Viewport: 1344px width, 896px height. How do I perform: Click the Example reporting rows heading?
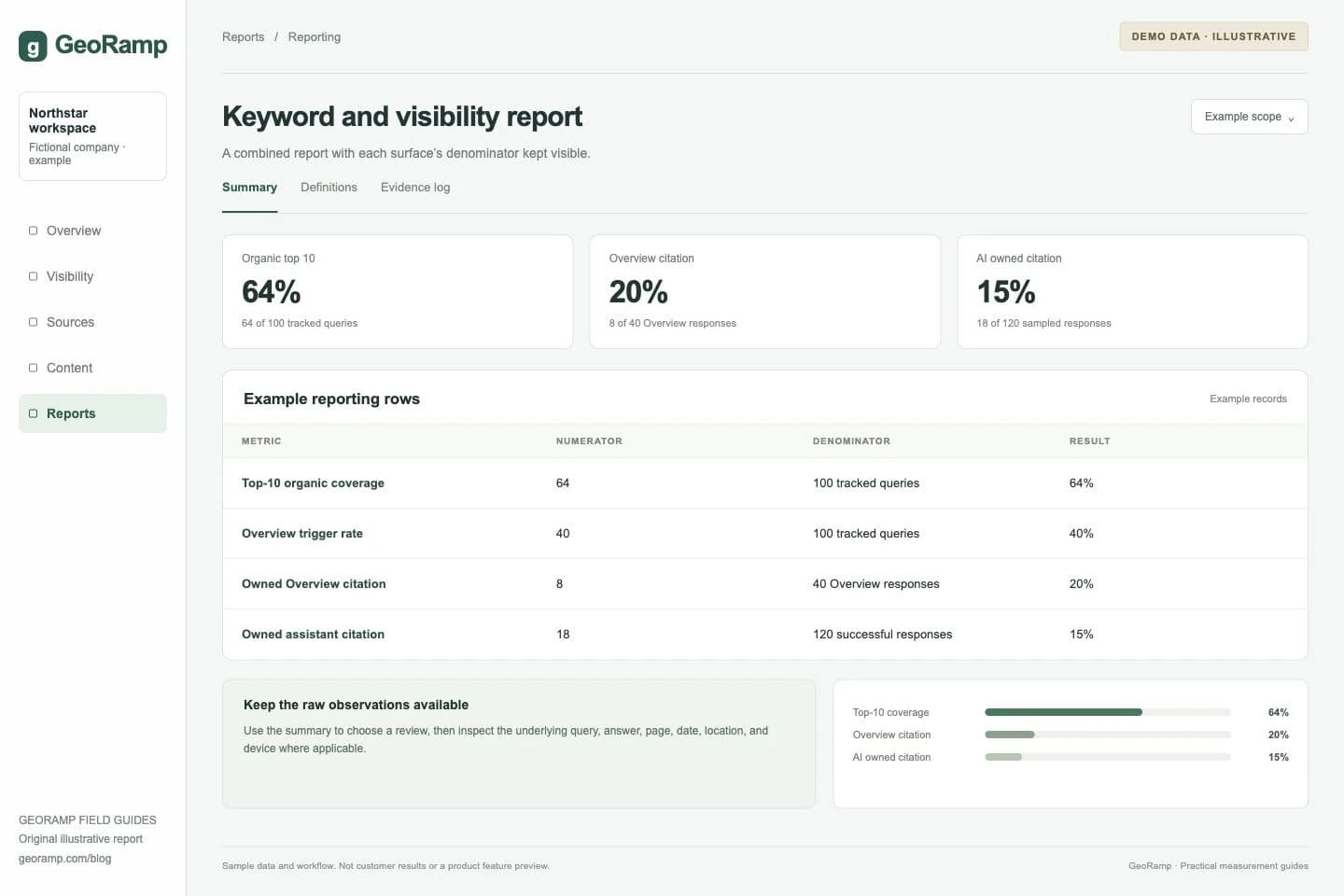tap(331, 399)
